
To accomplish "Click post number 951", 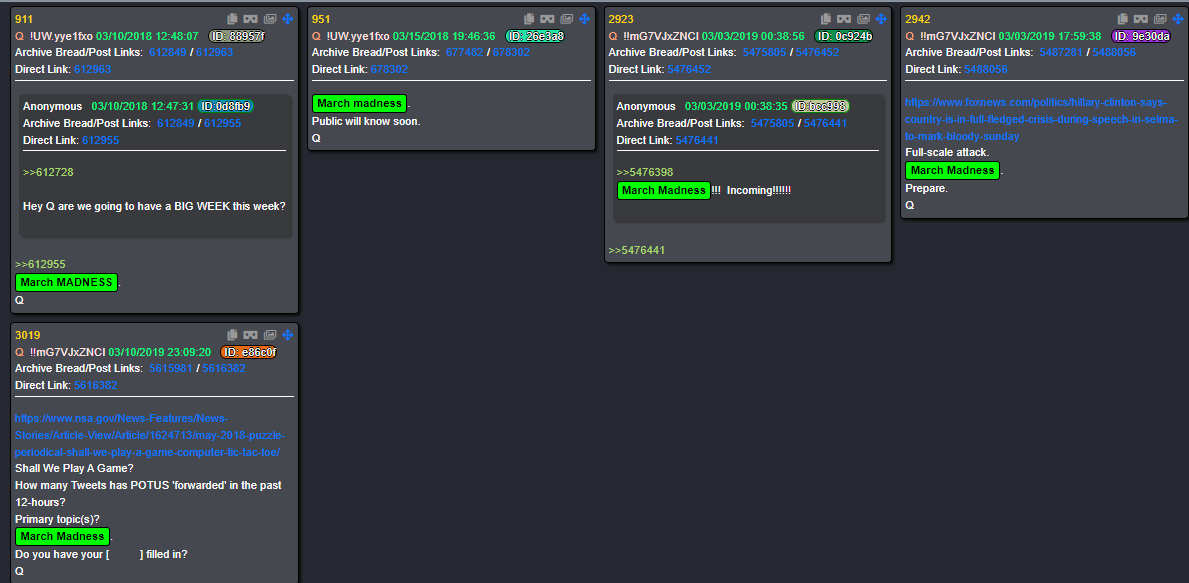I will coord(322,19).
